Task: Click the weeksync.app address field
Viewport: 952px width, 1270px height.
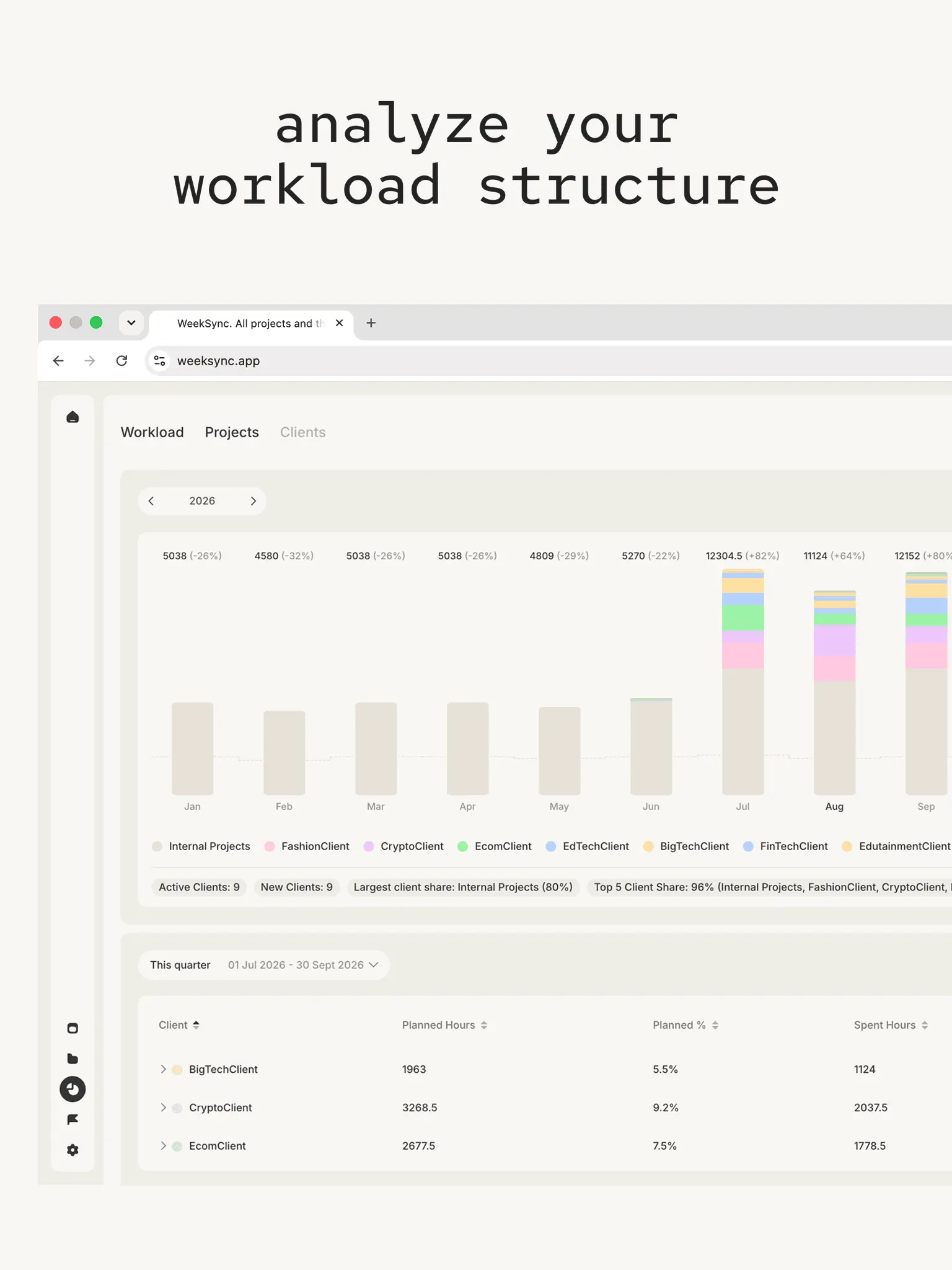Action: coord(549,361)
